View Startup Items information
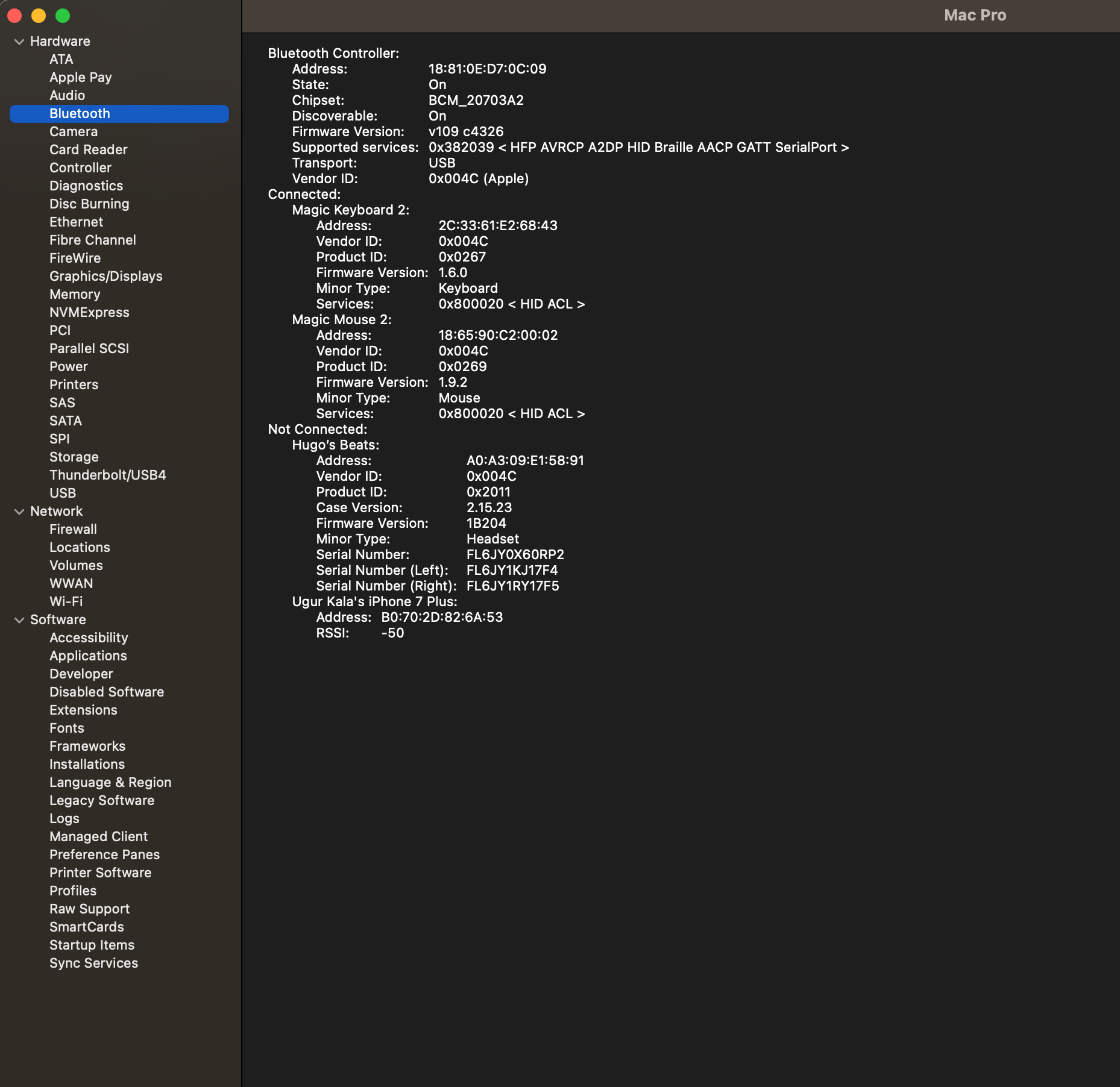The height and width of the screenshot is (1087, 1120). (x=92, y=945)
